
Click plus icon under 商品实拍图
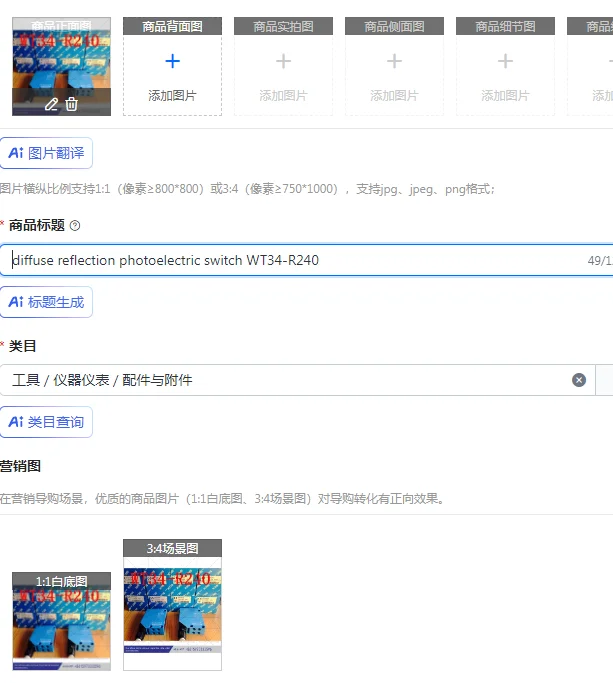[x=284, y=61]
